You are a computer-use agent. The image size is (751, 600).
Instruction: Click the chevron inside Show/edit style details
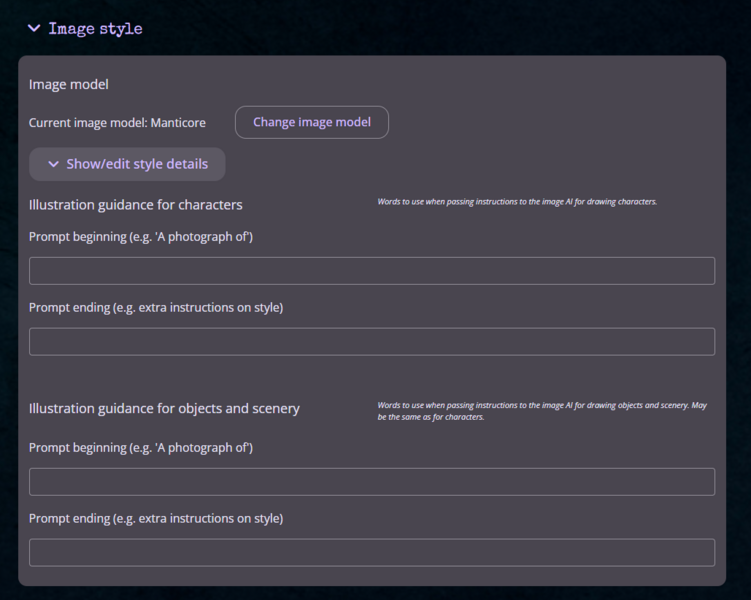click(54, 164)
